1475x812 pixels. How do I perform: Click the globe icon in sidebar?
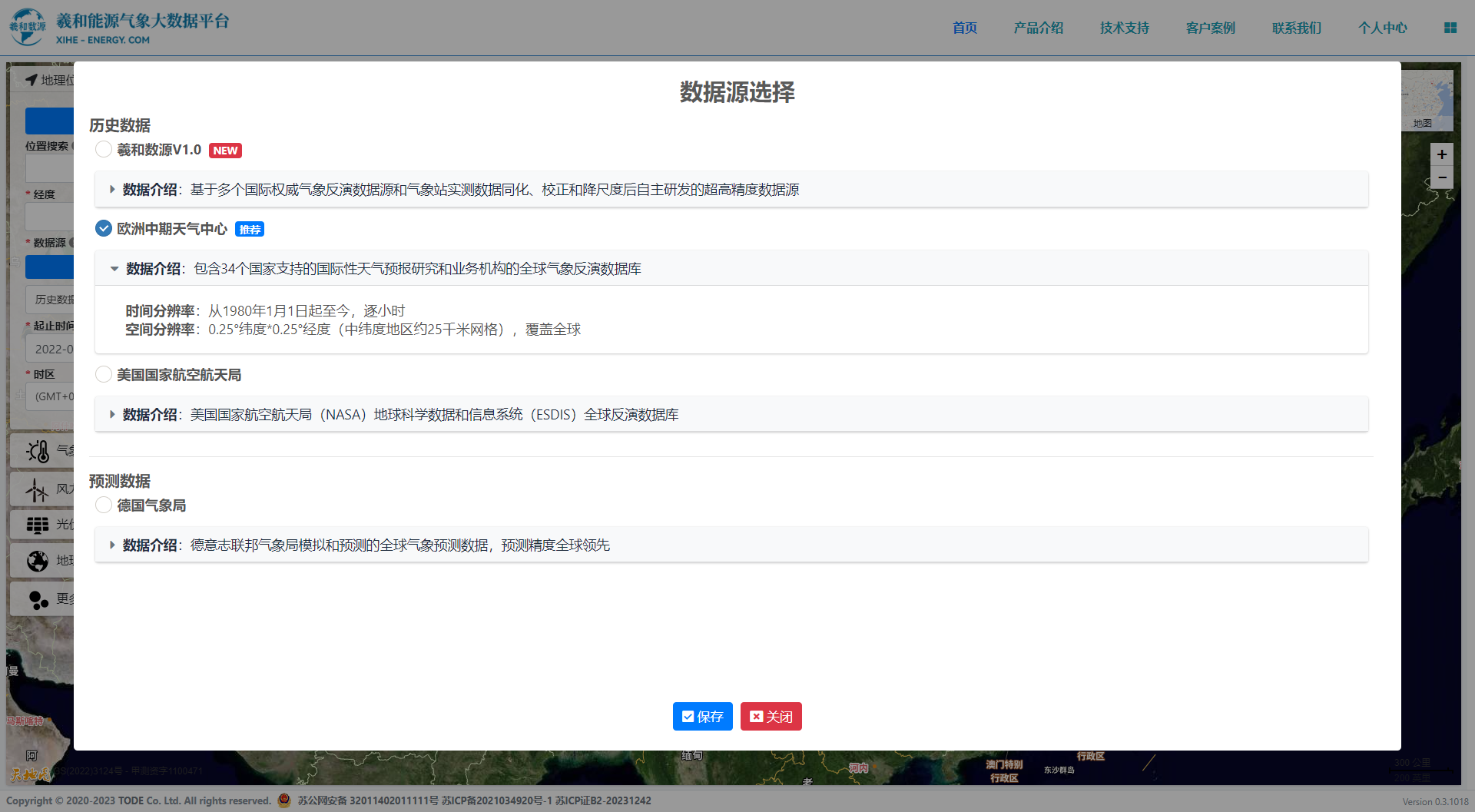coord(38,561)
